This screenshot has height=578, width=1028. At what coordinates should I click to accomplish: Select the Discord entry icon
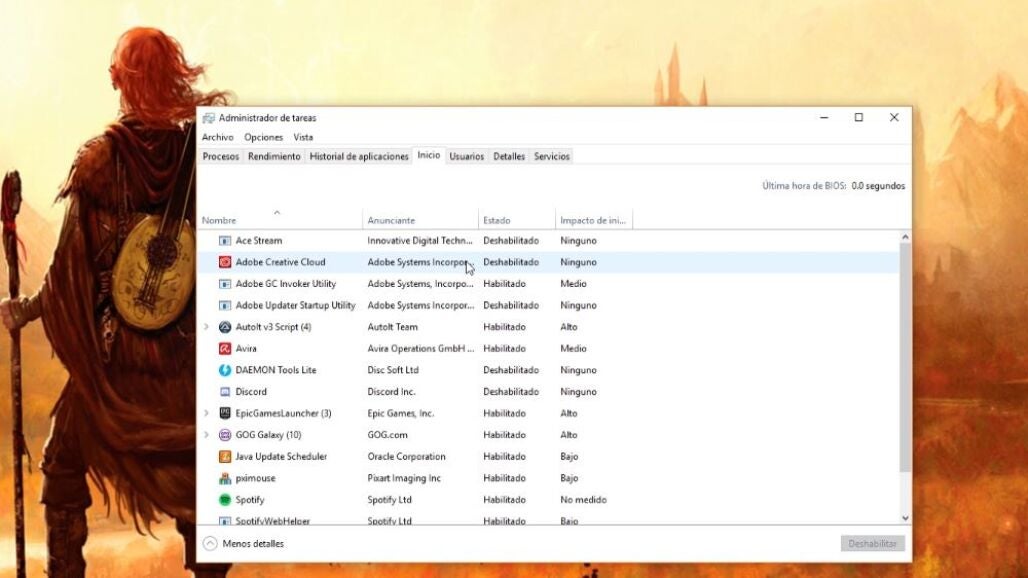coord(225,392)
